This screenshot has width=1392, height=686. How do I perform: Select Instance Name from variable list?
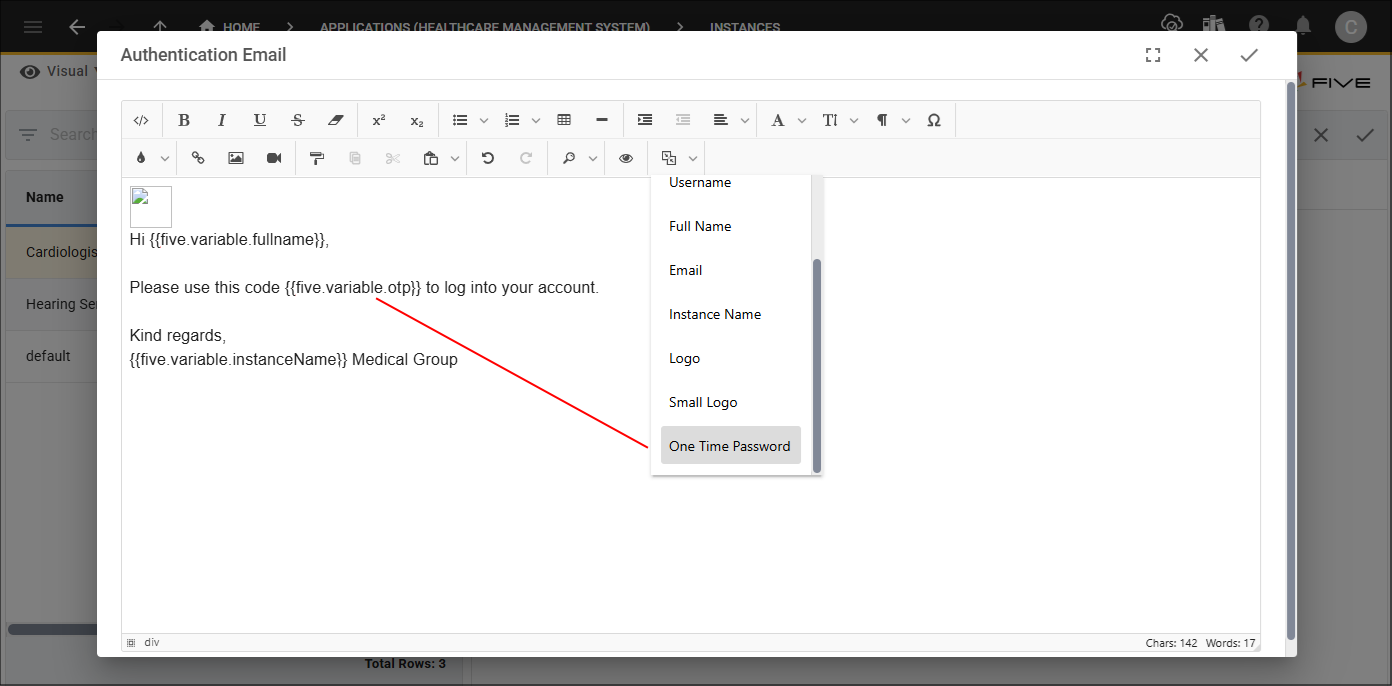(731, 314)
